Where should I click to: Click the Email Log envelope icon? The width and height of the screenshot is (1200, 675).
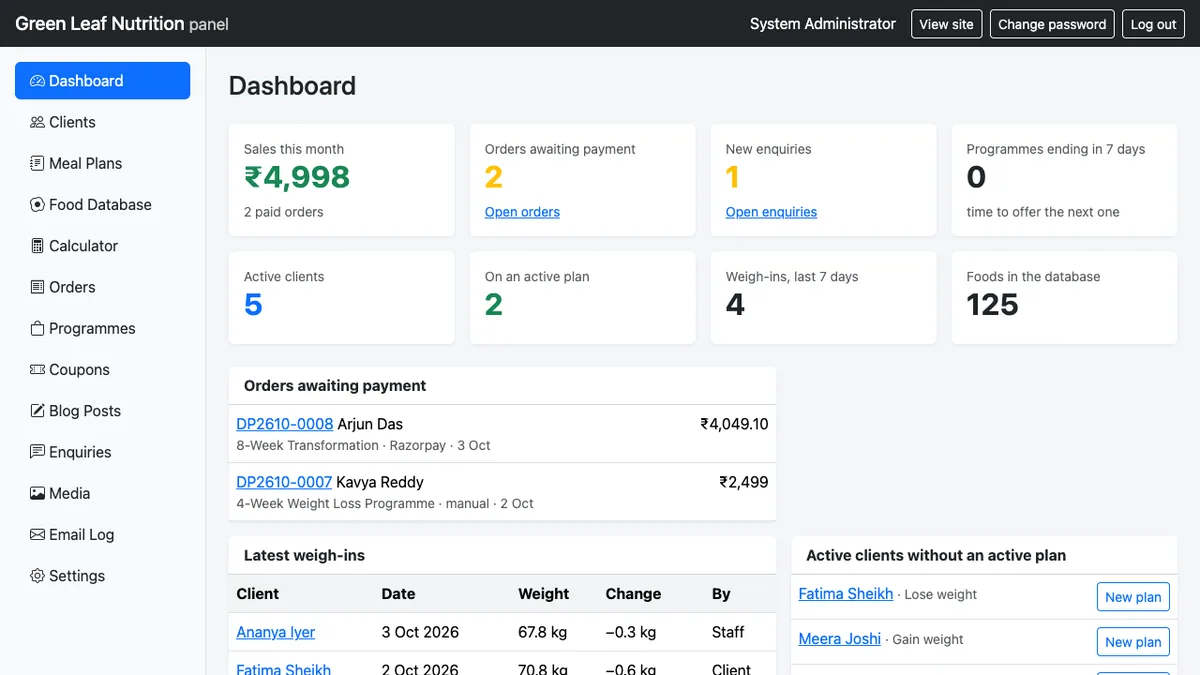pyautogui.click(x=37, y=534)
